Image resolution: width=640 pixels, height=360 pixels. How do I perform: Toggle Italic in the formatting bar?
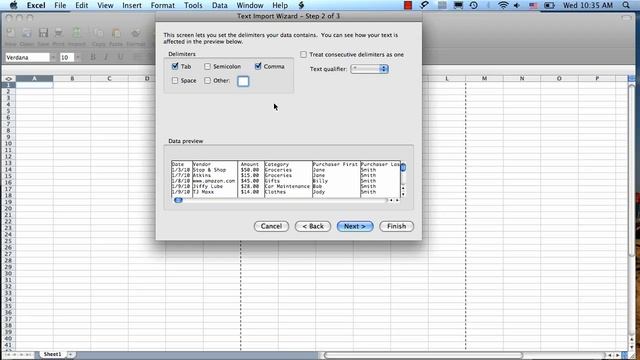106,57
